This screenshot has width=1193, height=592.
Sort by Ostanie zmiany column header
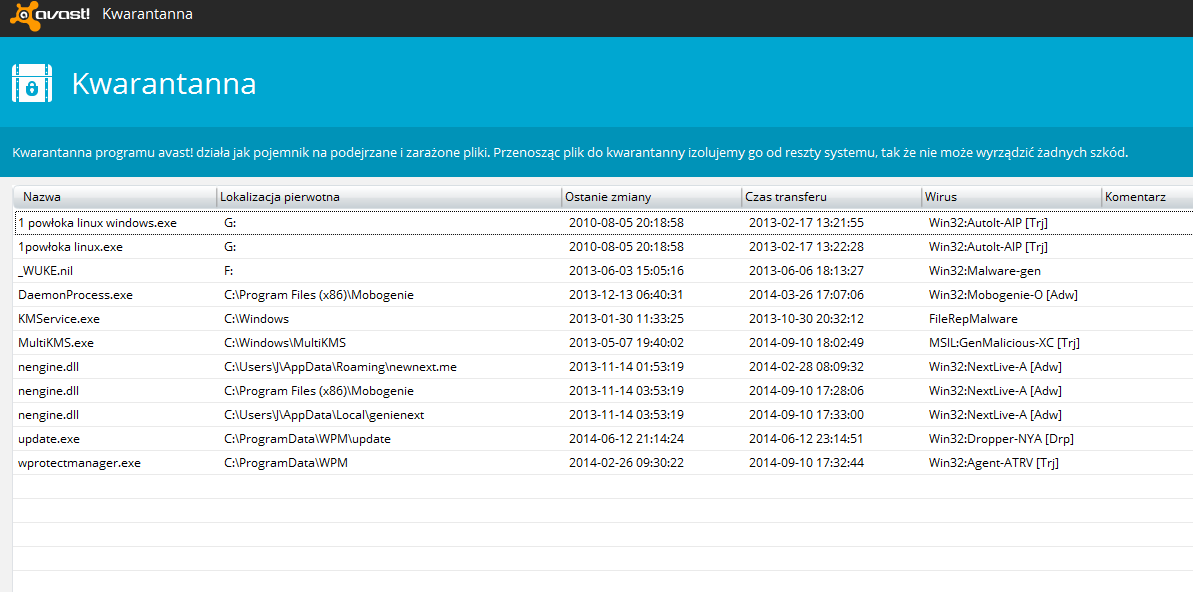point(651,197)
